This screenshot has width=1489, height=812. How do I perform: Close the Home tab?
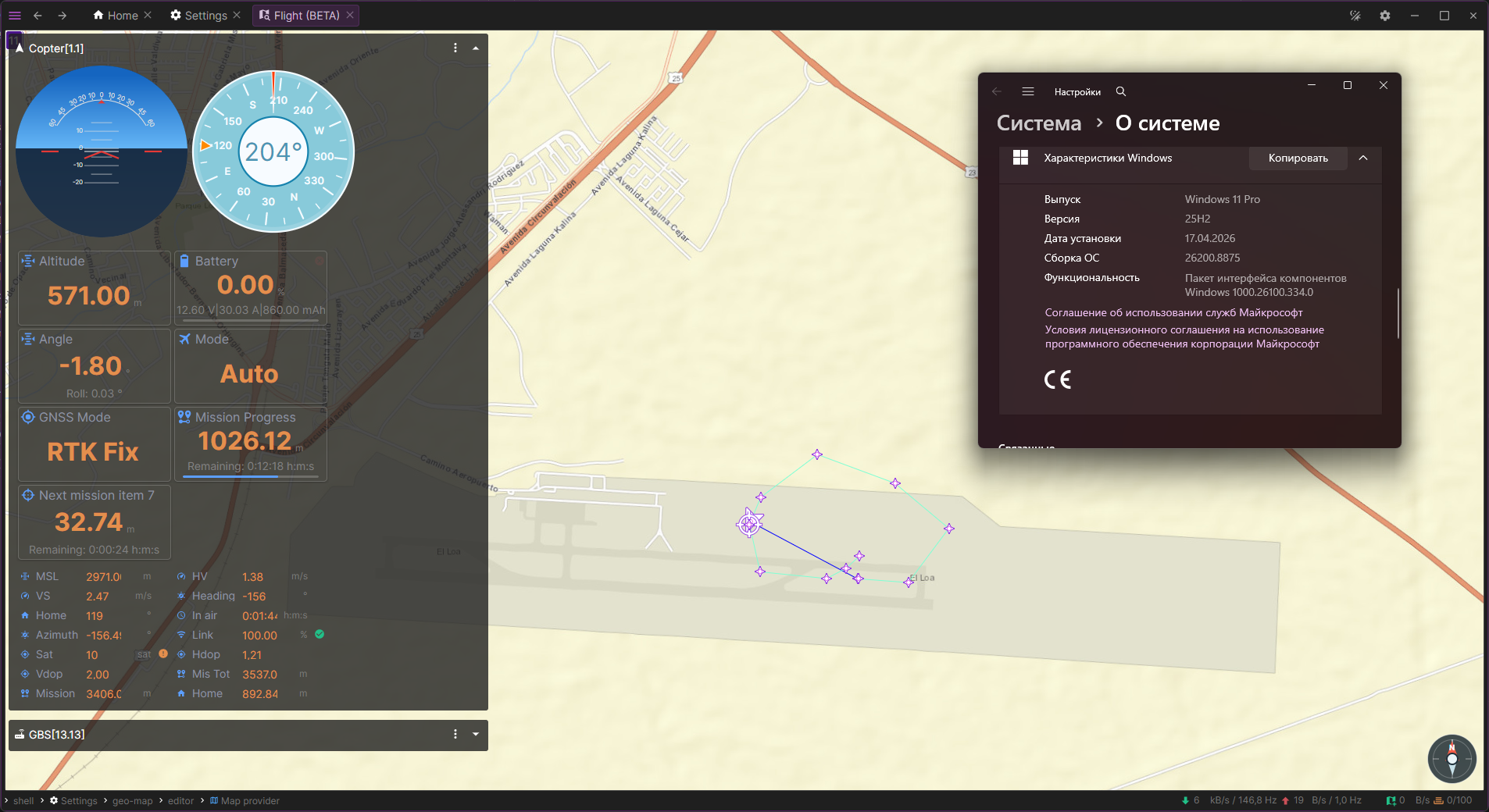coord(148,15)
